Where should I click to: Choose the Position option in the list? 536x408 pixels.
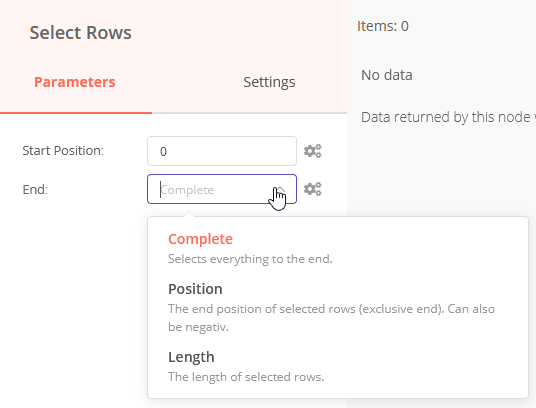coord(195,289)
